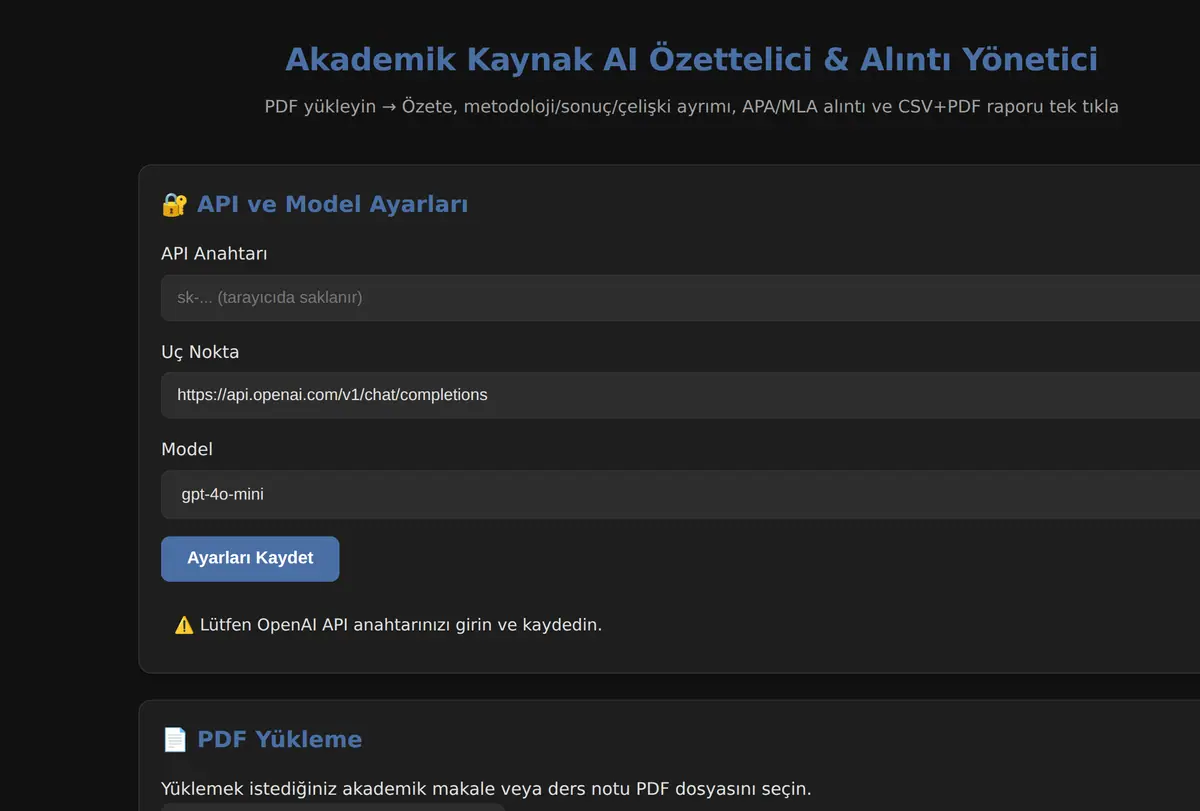Click the document icon beside PDF Yükleme
1200x811 pixels.
pos(174,740)
